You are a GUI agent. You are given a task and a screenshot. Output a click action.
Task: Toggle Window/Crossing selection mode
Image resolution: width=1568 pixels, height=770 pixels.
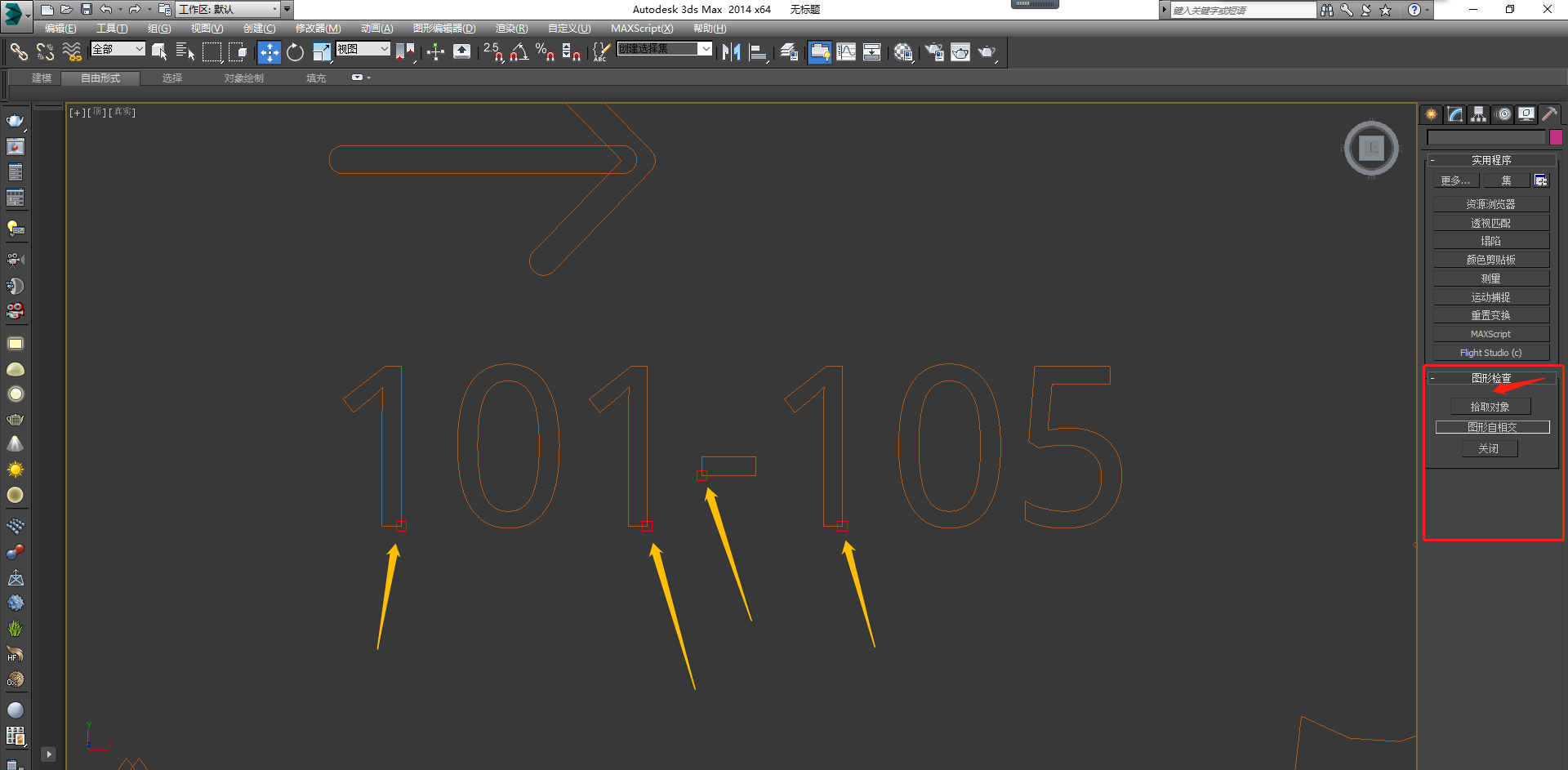[238, 52]
